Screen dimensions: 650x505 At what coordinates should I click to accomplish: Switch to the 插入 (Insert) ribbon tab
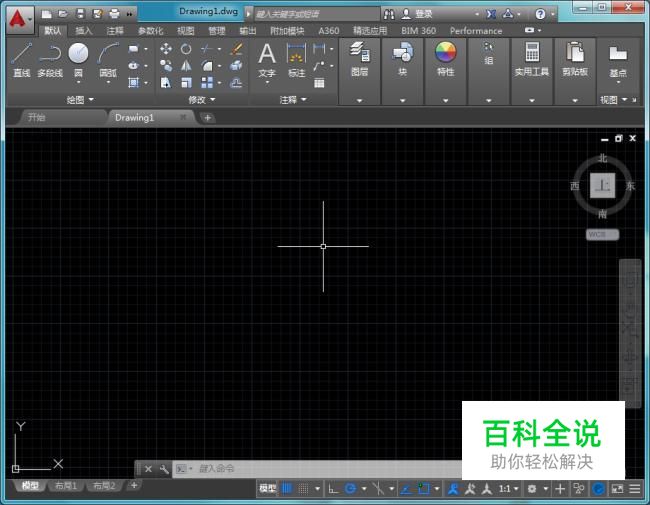click(84, 31)
